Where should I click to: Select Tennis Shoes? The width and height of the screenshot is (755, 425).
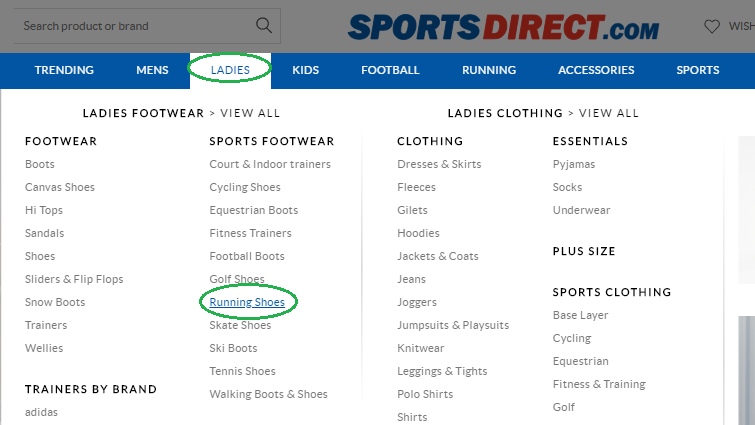point(243,371)
